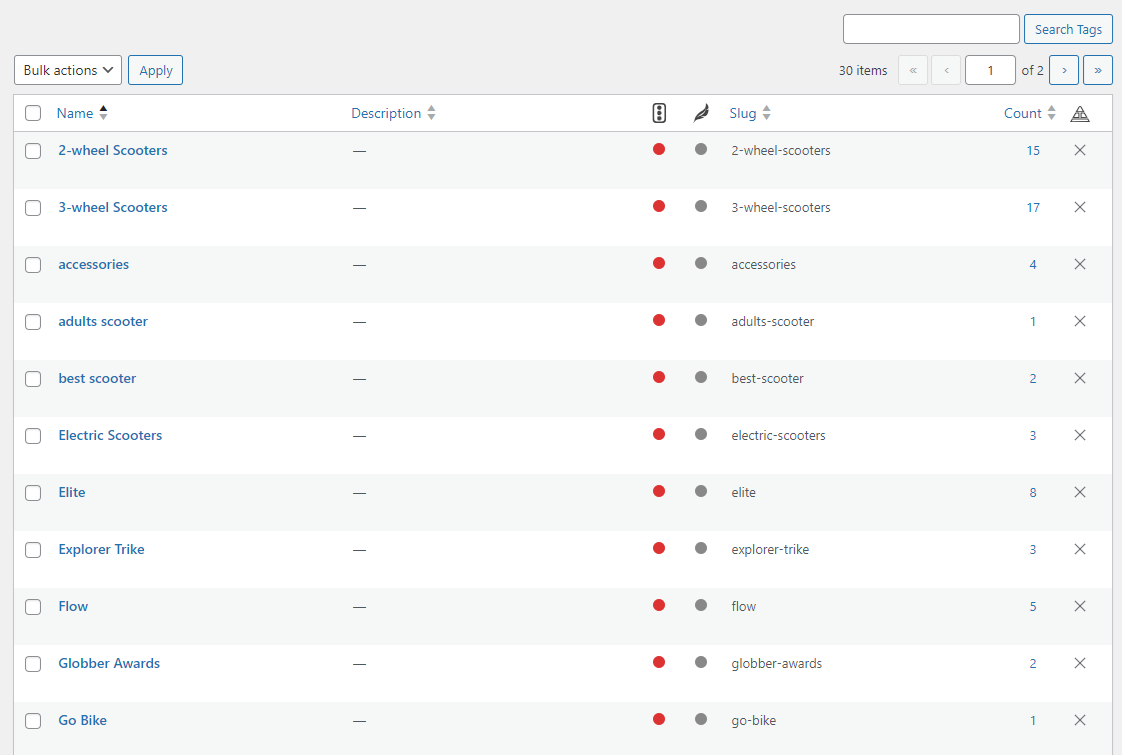
Task: Sort tags by the Count column
Action: point(1030,113)
